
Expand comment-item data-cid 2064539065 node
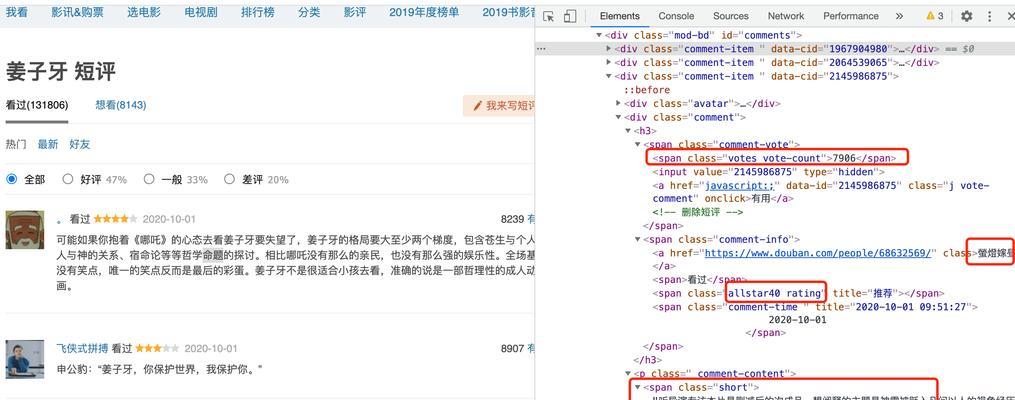[x=608, y=63]
